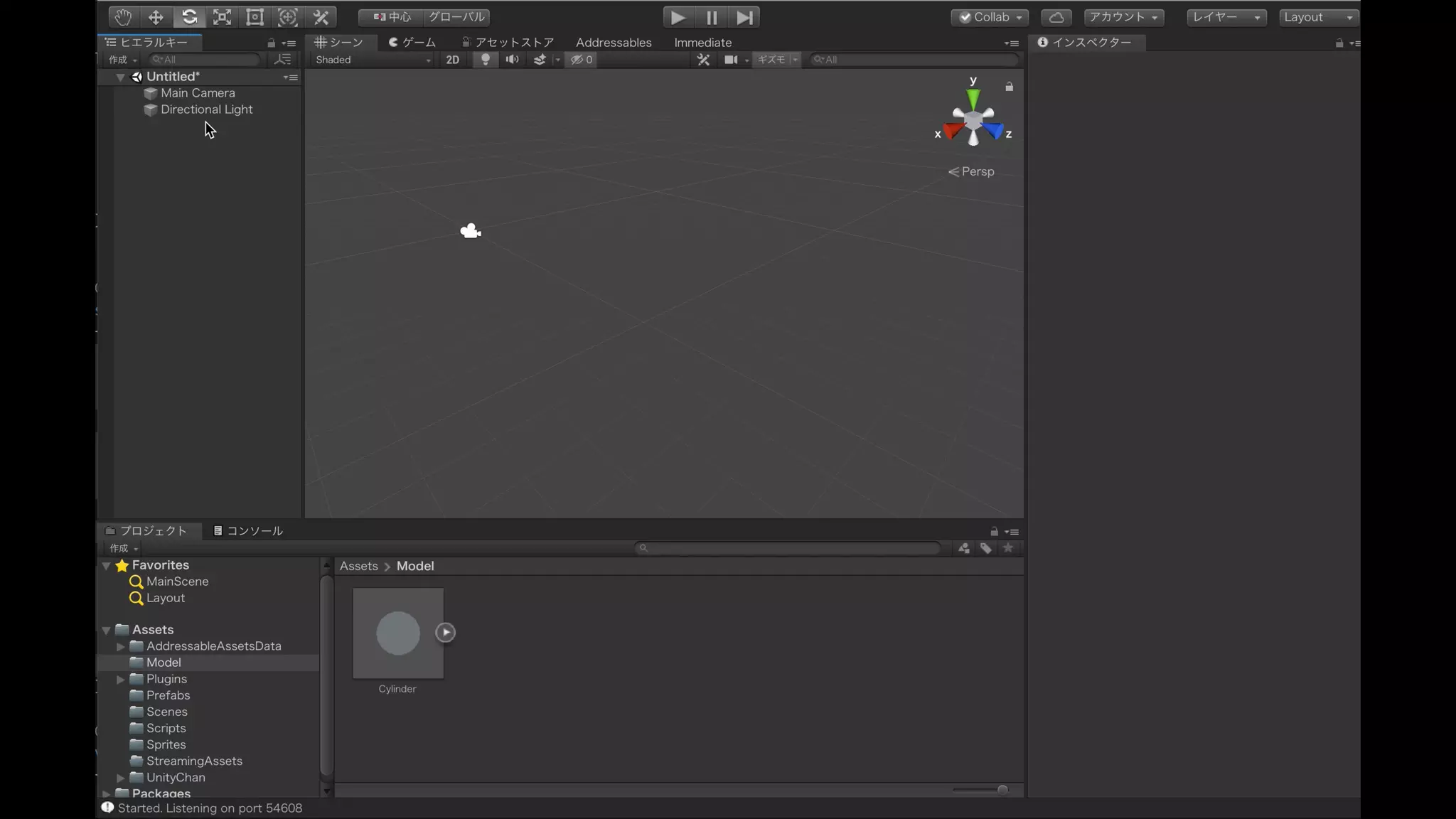Select the Move tool

(x=156, y=17)
